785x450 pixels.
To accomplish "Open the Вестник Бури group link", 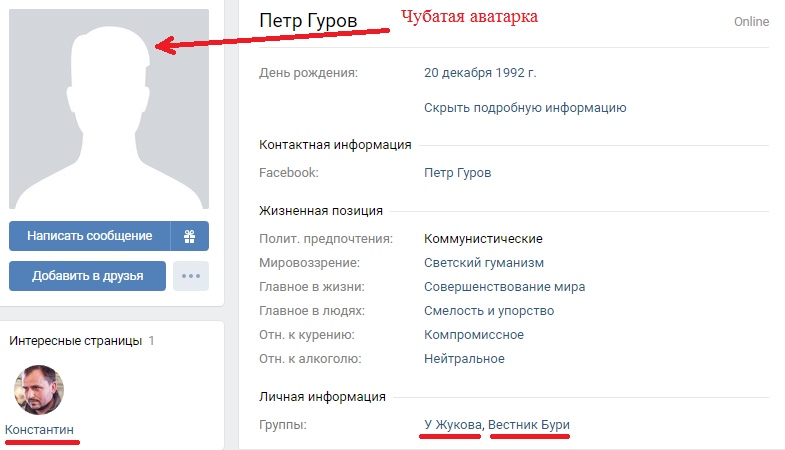I will [x=530, y=425].
